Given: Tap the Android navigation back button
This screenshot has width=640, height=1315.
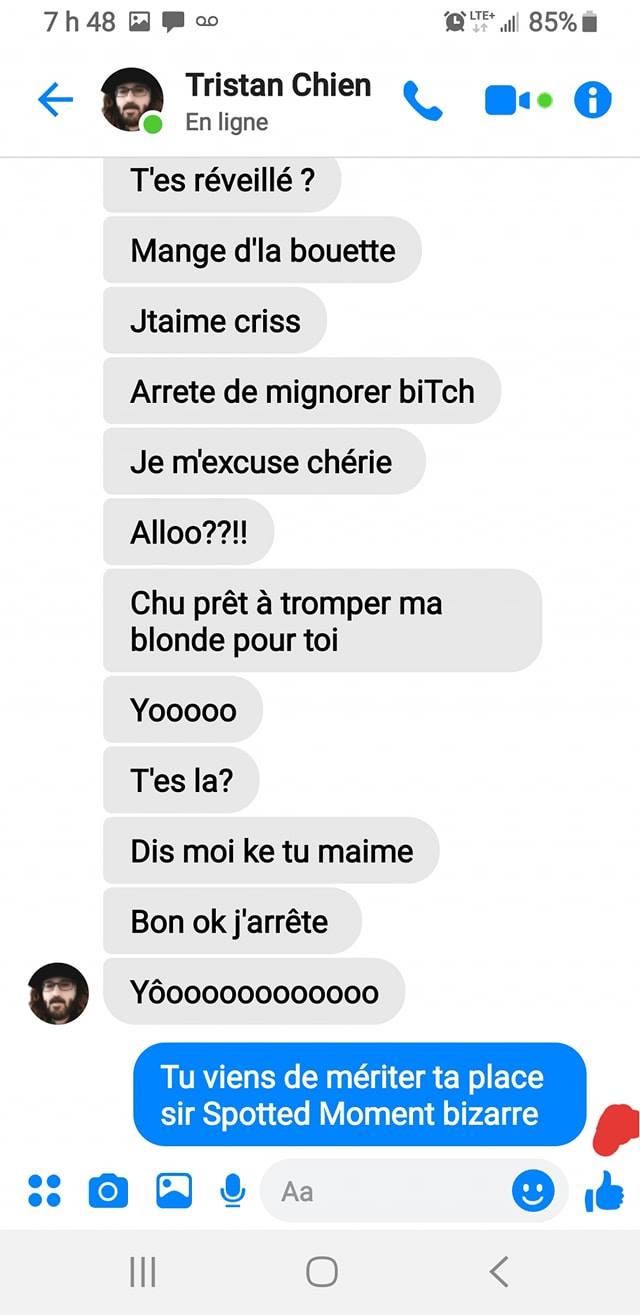Looking at the screenshot, I should [499, 1271].
